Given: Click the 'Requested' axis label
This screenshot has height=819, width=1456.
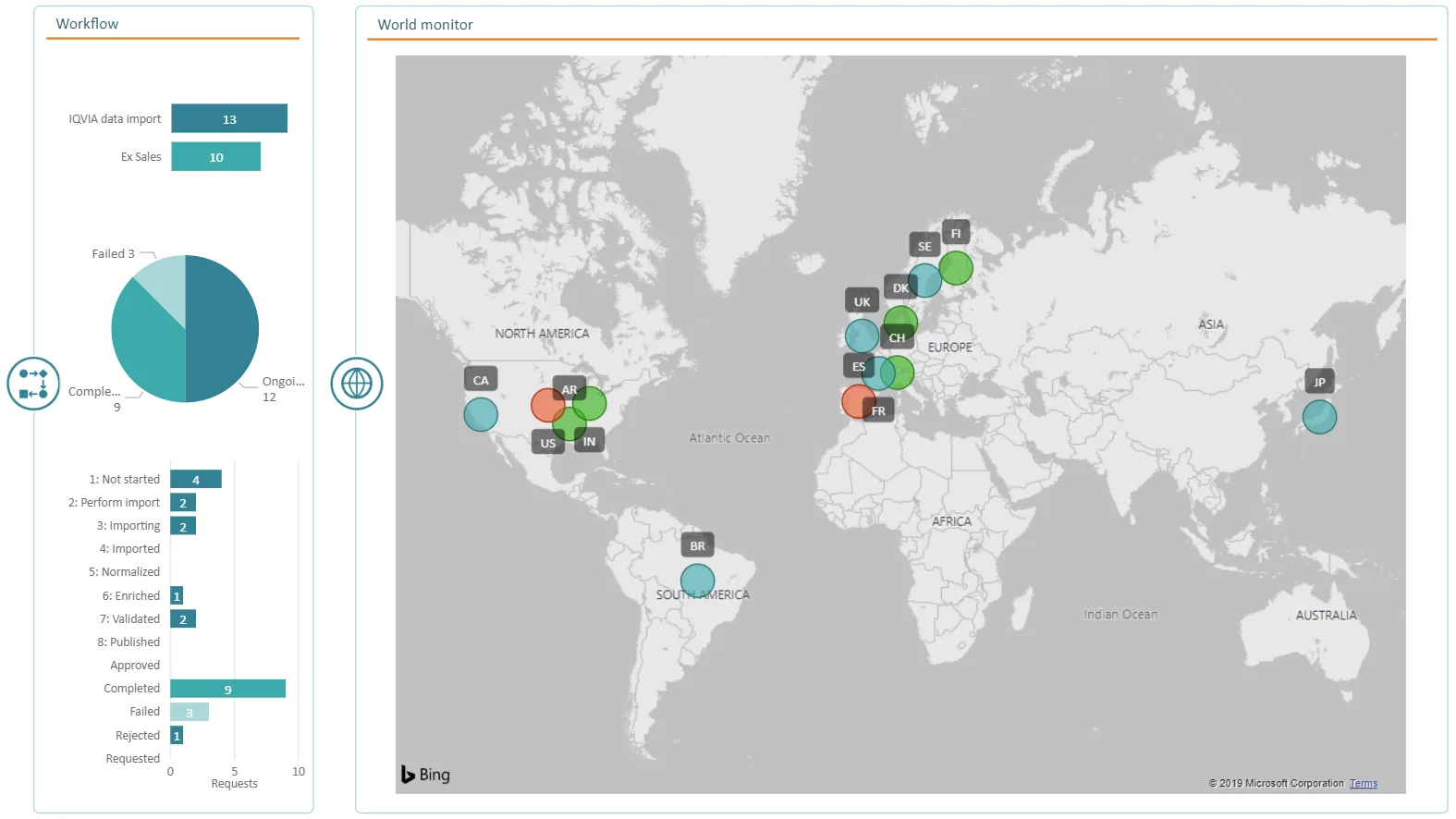Looking at the screenshot, I should pyautogui.click(x=132, y=759).
